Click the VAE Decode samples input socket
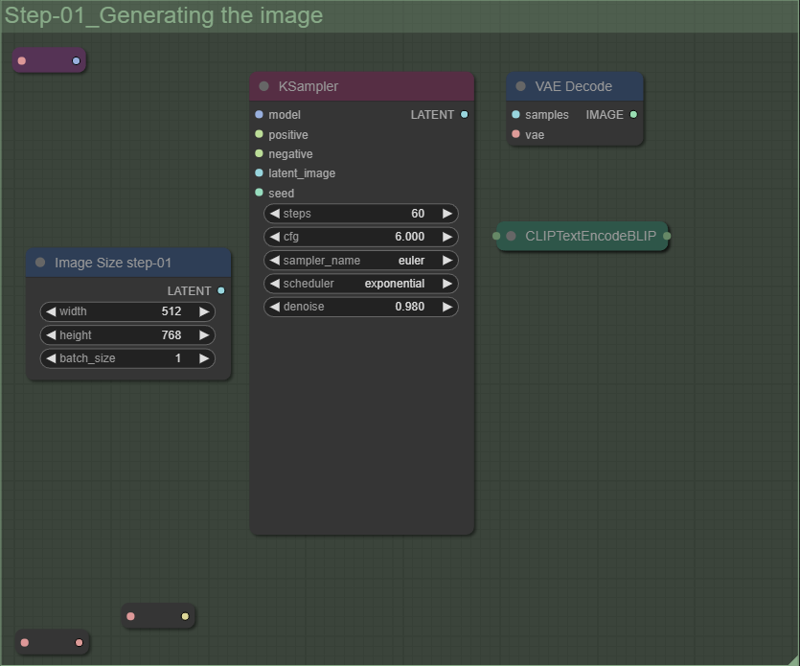 (x=516, y=114)
